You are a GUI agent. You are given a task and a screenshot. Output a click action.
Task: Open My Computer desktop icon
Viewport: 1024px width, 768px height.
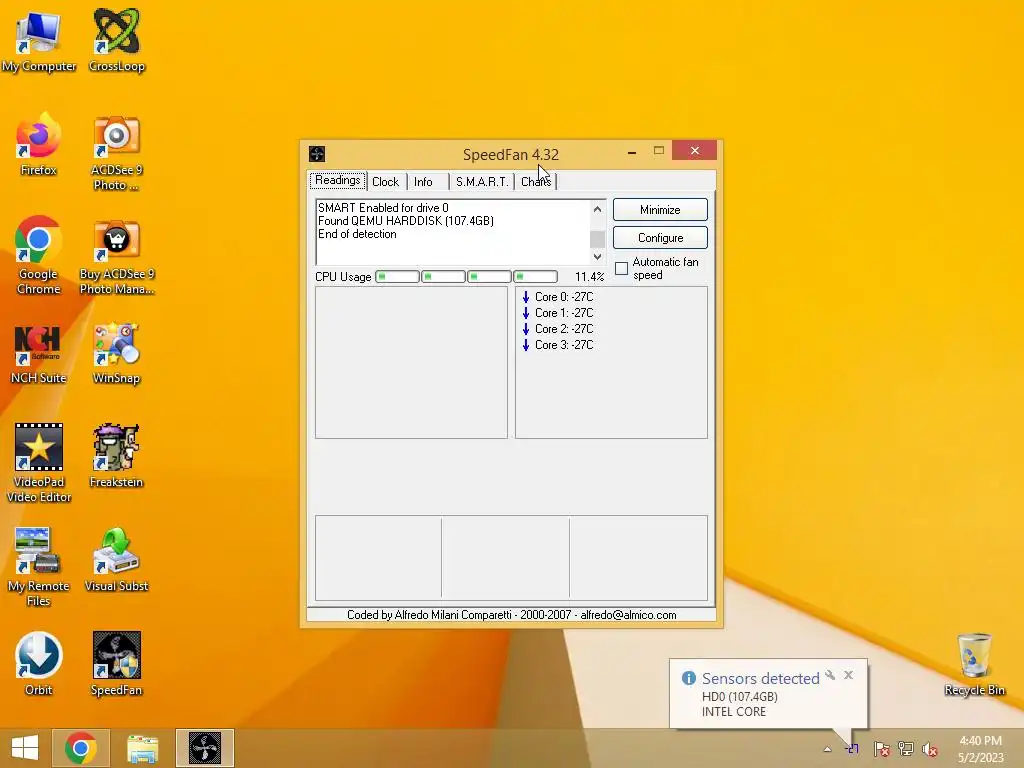point(39,40)
